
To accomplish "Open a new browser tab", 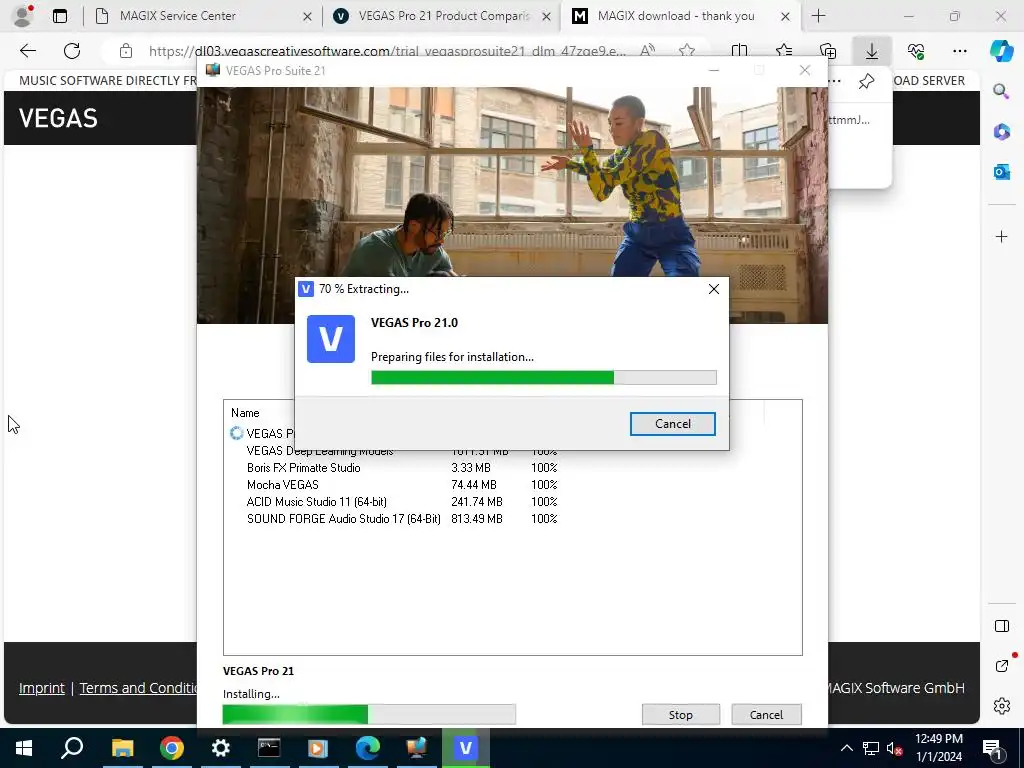I will coord(818,16).
